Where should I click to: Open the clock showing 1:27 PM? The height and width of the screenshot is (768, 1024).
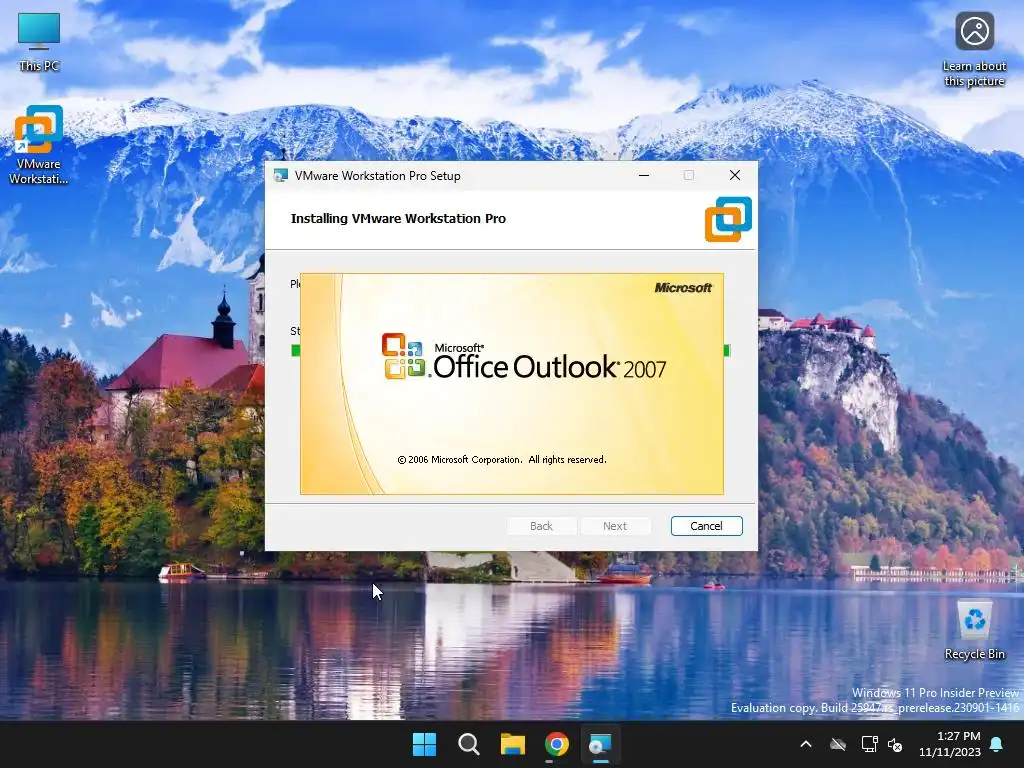tap(950, 744)
